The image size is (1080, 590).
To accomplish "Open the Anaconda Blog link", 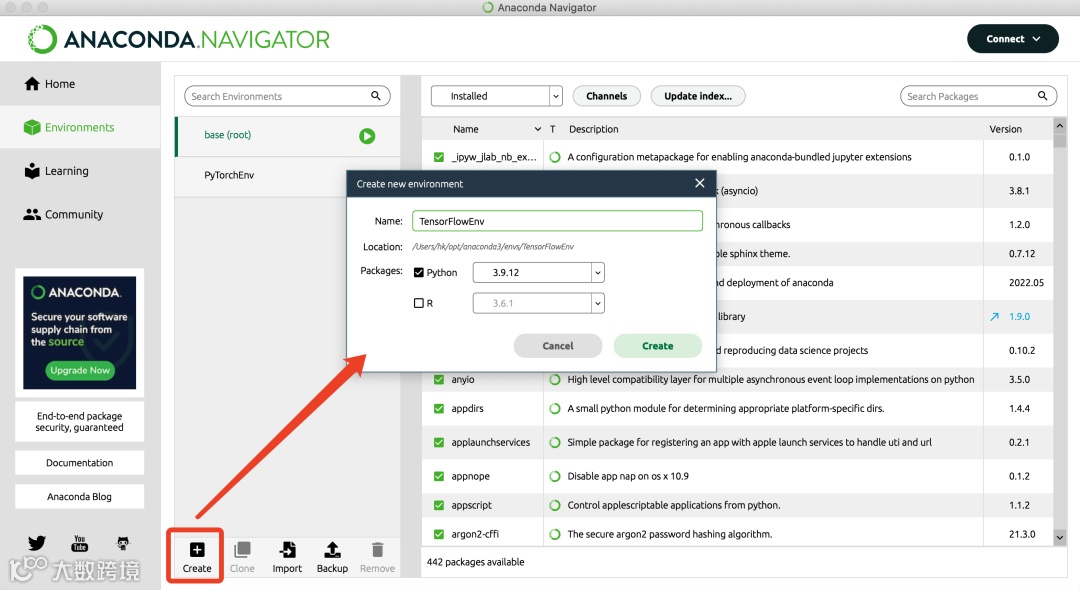I will point(80,496).
